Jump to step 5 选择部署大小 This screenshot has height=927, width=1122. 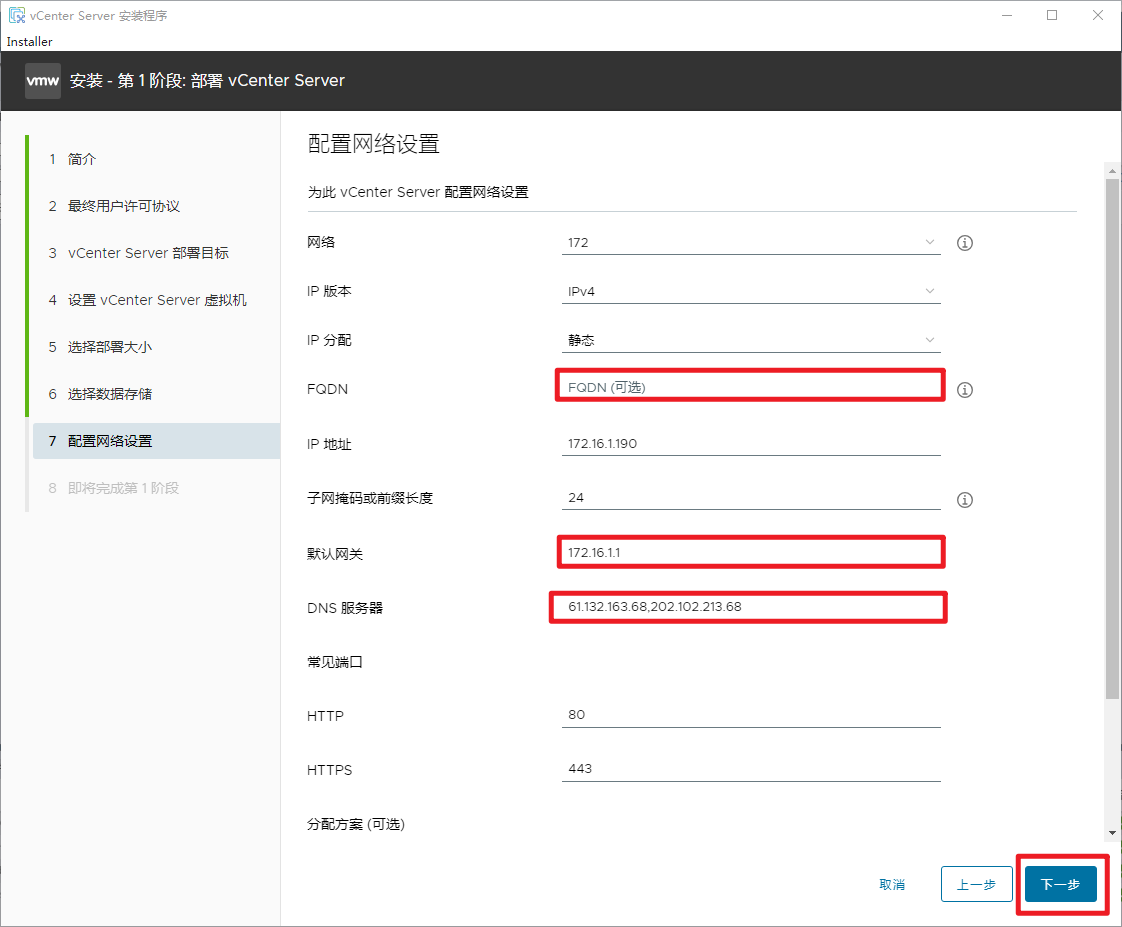point(110,347)
